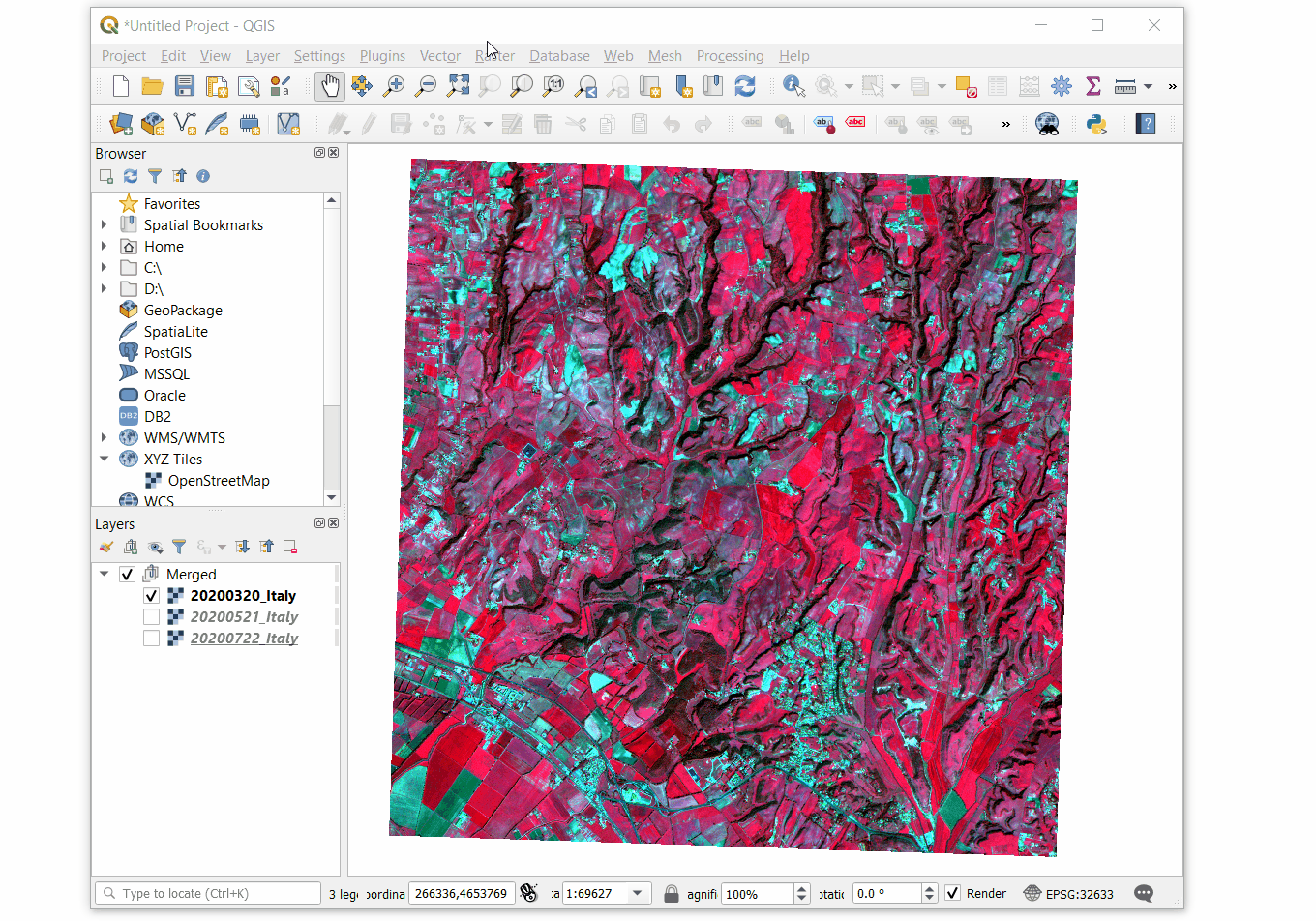Click the Save Project floppy icon
The height and width of the screenshot is (921, 1316).
pos(185,86)
